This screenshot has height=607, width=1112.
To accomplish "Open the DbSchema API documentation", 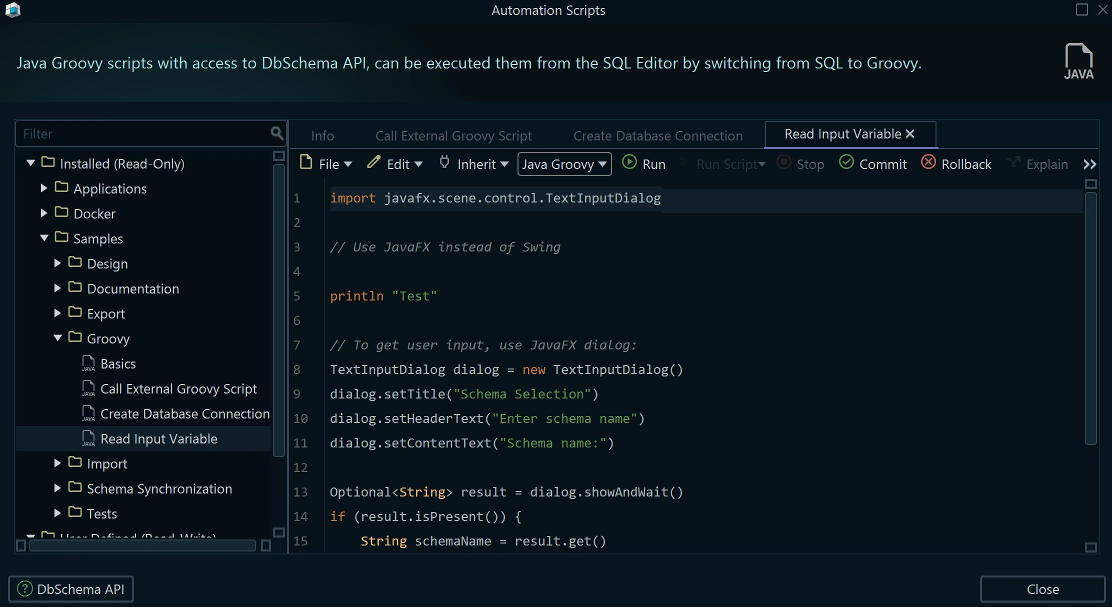I will pos(70,589).
